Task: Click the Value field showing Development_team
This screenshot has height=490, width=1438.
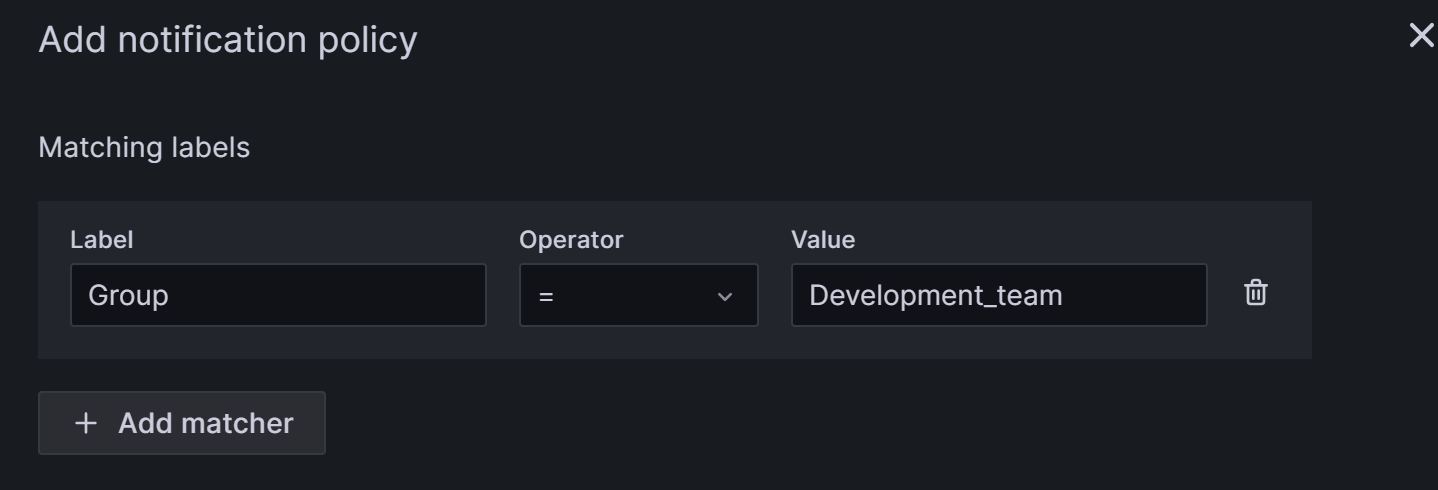Action: tap(998, 295)
